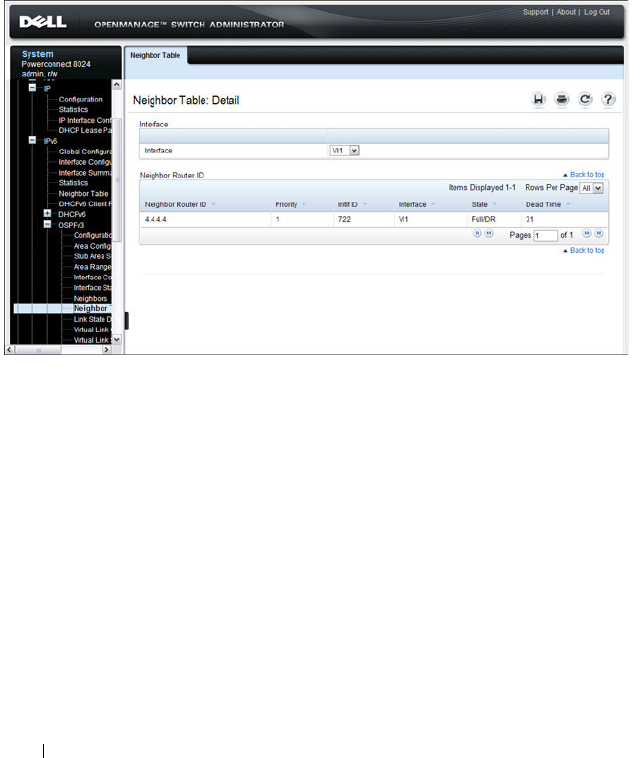641x758 pixels.
Task: Click the Pages number input field
Action: [x=545, y=235]
